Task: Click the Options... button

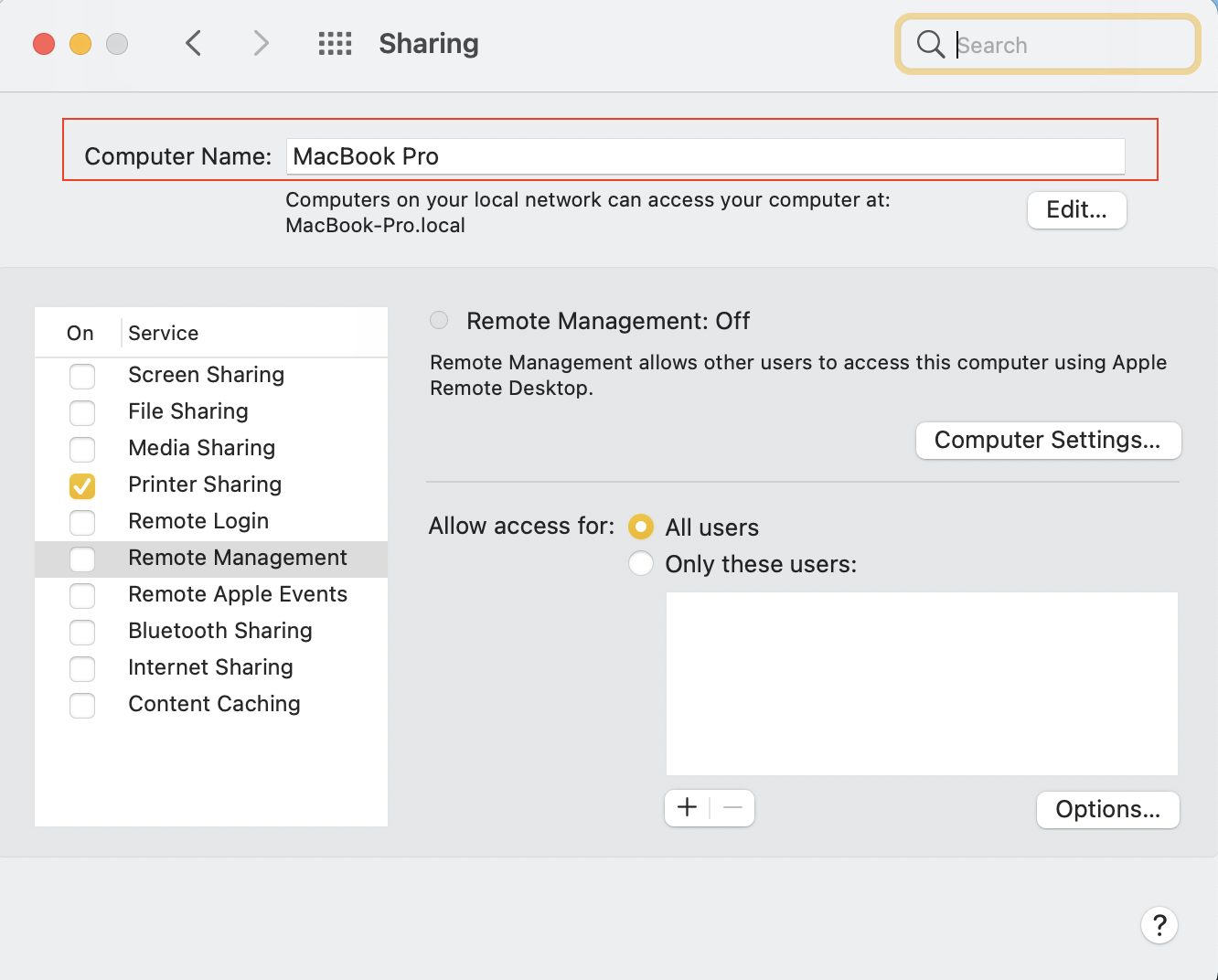Action: point(1107,810)
